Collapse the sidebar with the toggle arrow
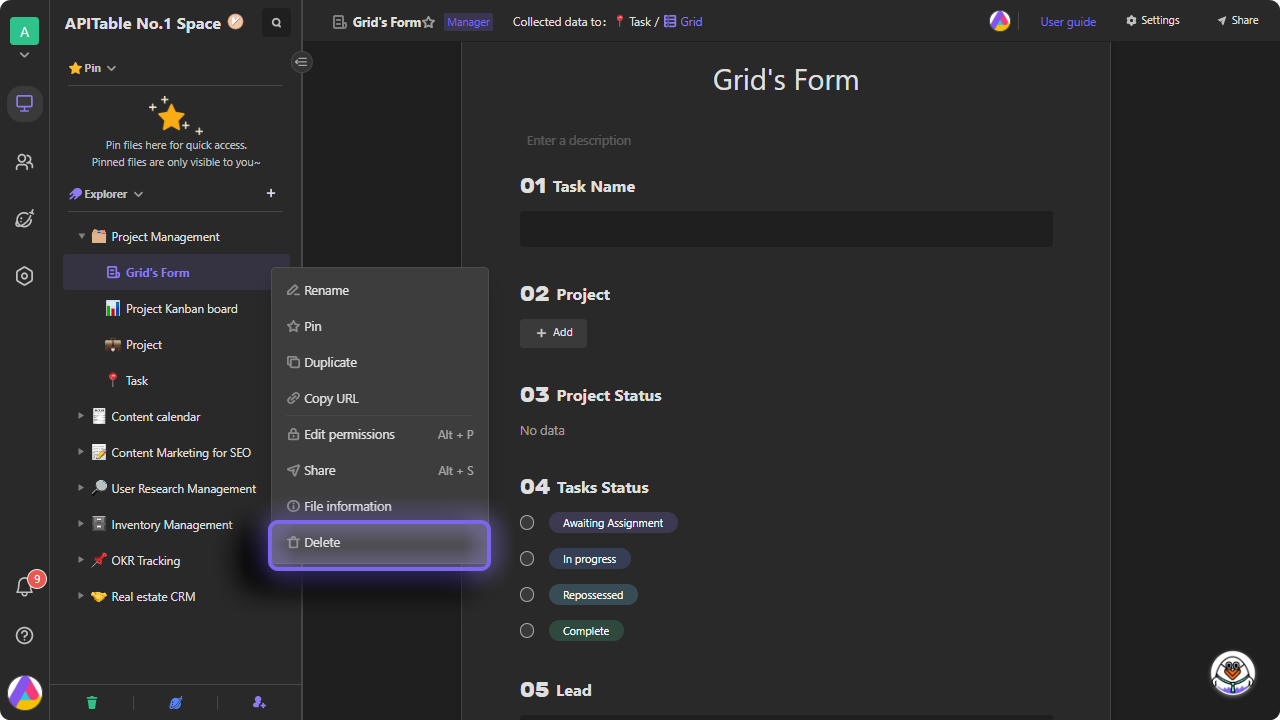Image resolution: width=1280 pixels, height=720 pixels. (301, 62)
